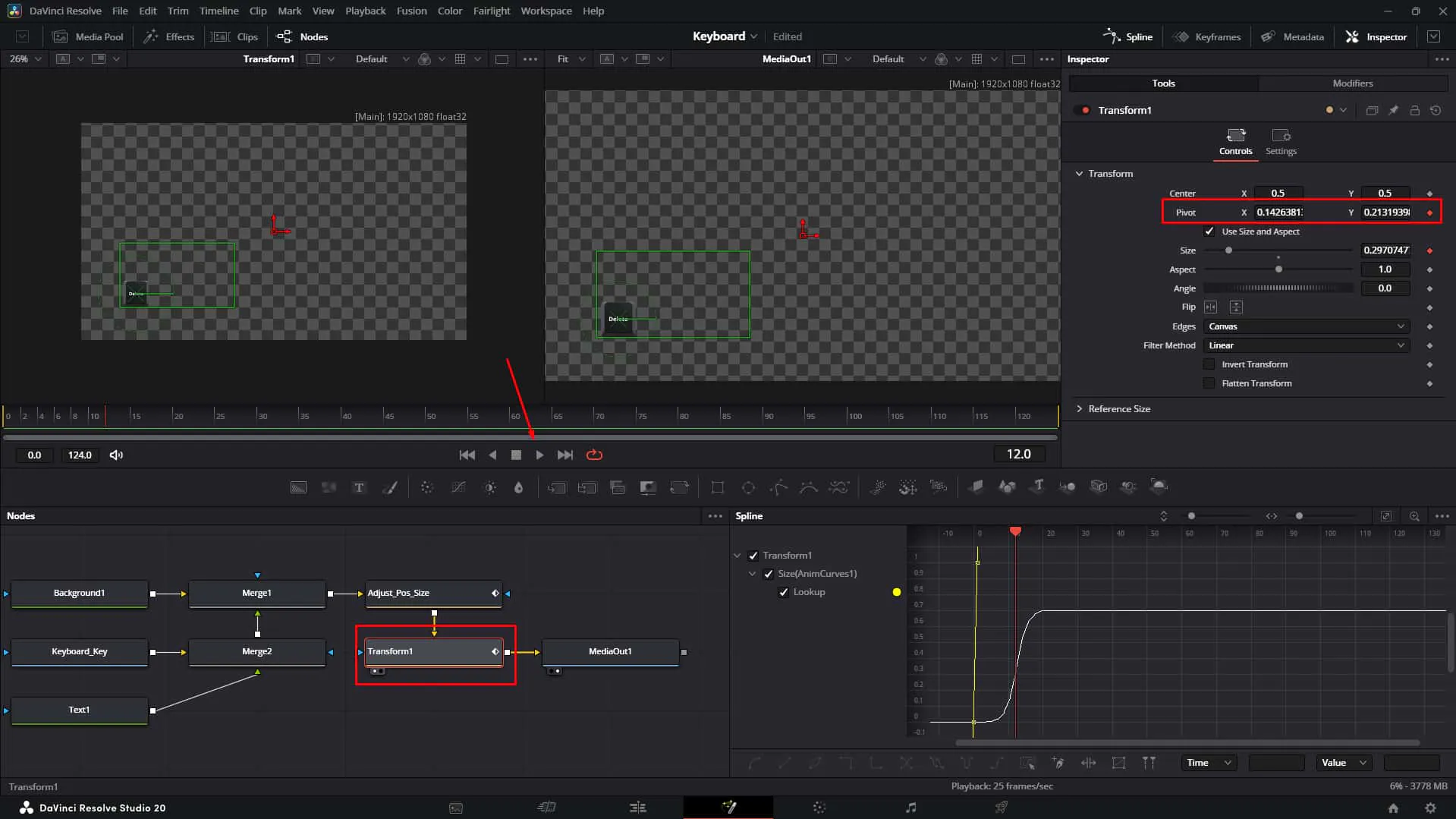Open the Edges Canvas dropdown
The width and height of the screenshot is (1456, 819).
pos(1306,326)
